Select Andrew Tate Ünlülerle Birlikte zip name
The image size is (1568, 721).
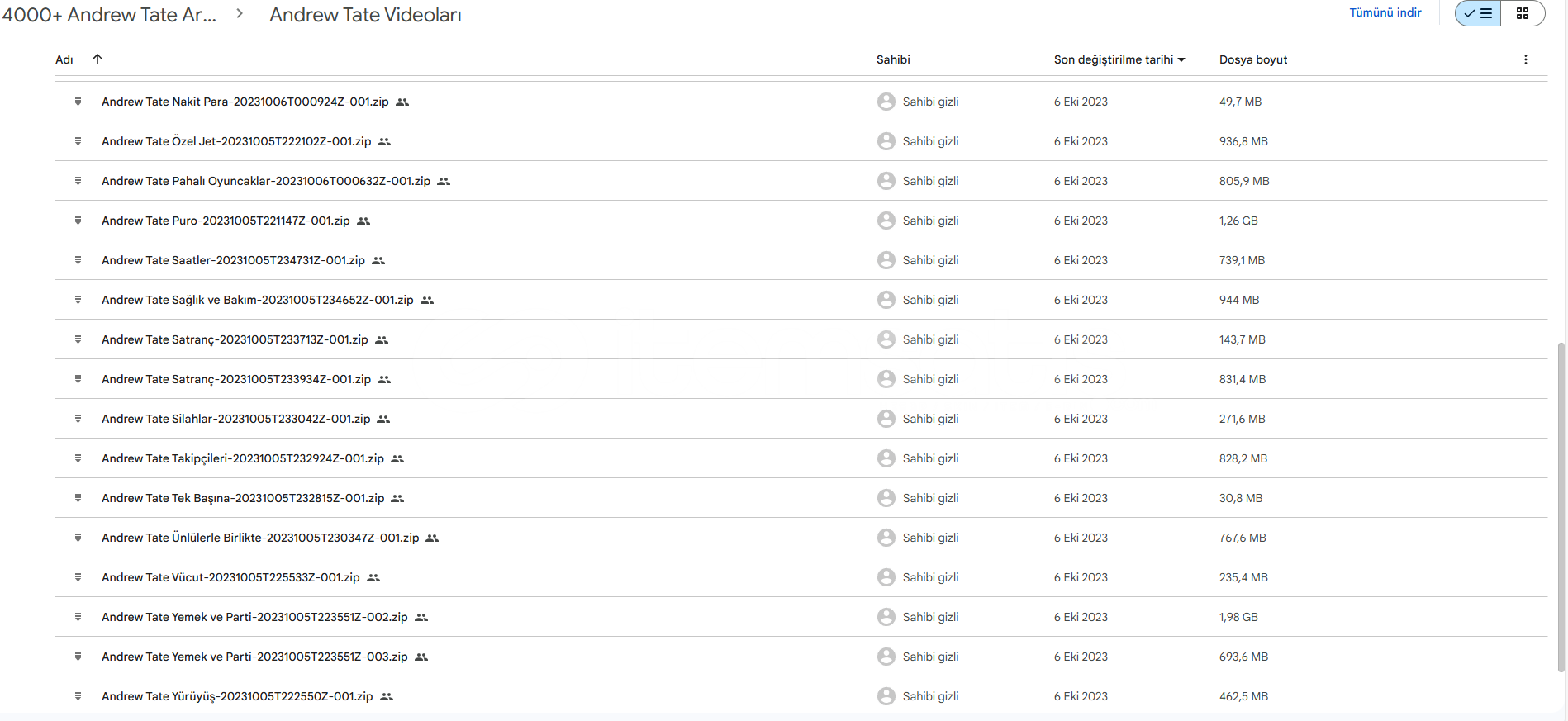260,538
